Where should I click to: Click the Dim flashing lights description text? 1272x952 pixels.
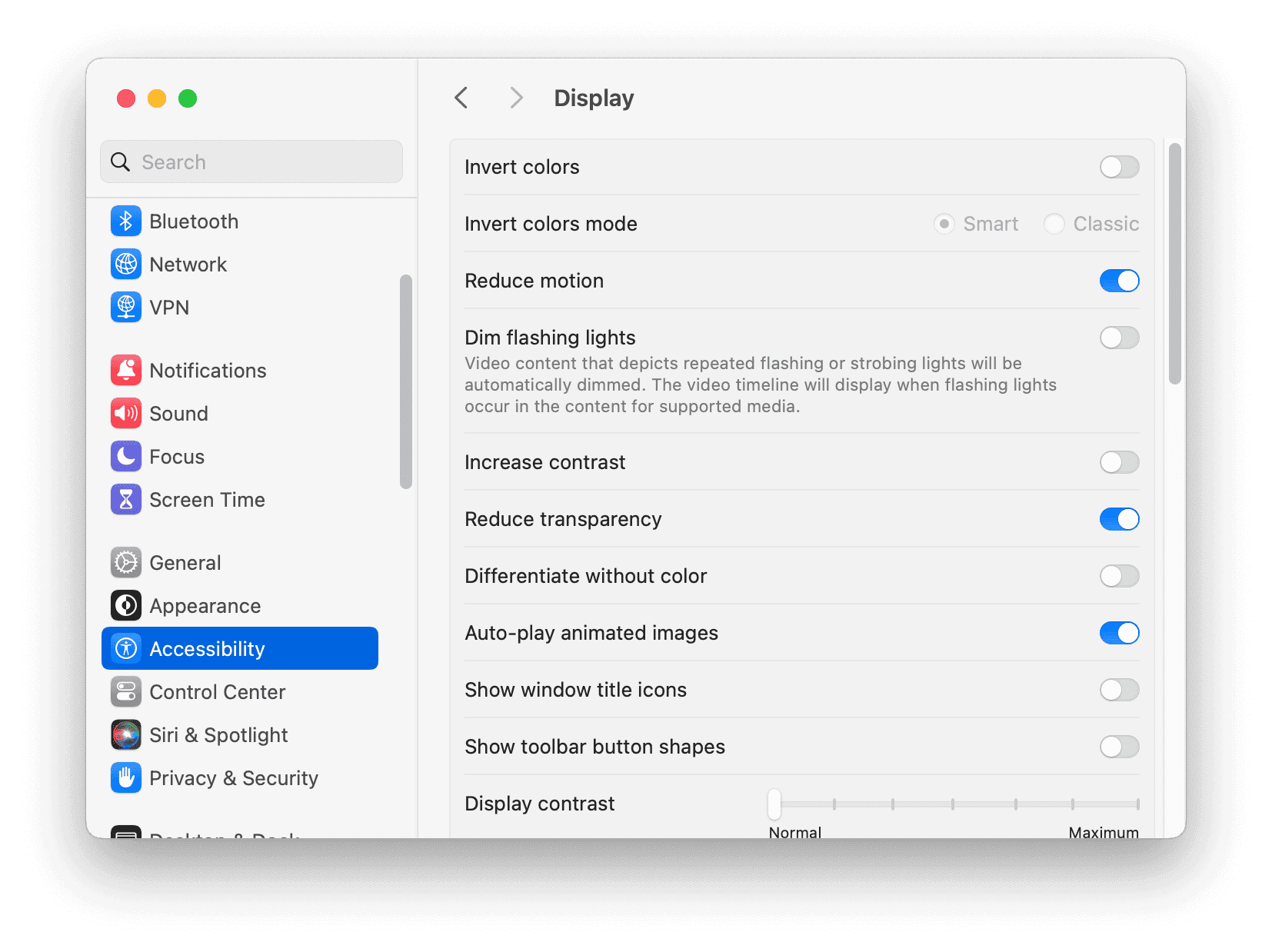point(760,384)
